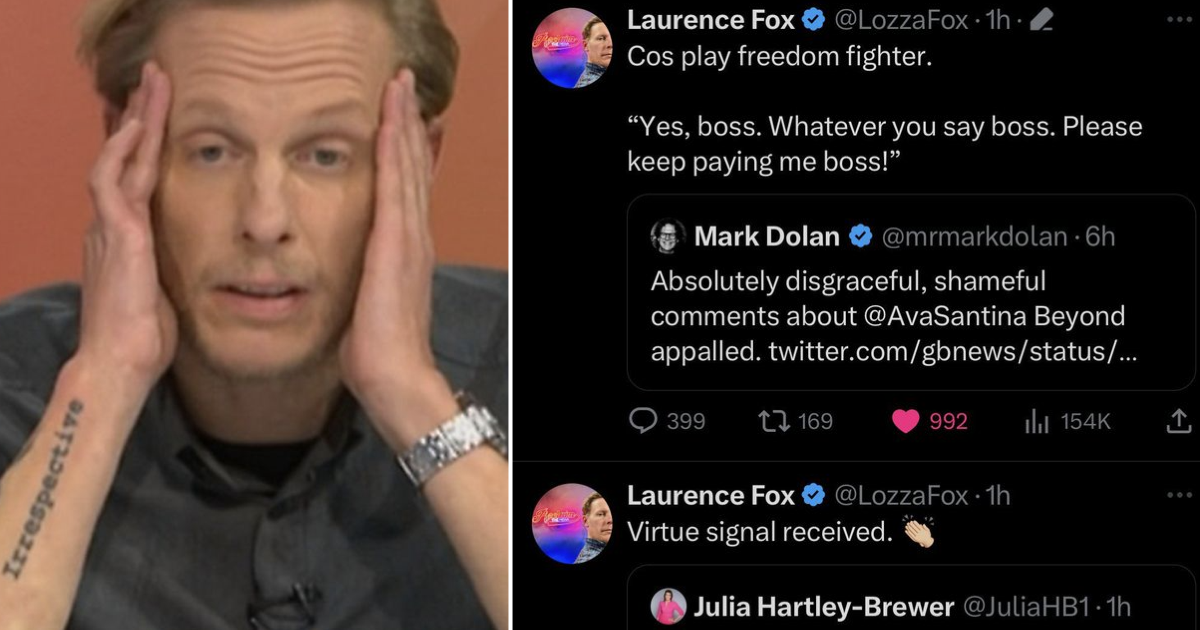
Task: Click Mark Dolan's verified badge
Action: (860, 237)
